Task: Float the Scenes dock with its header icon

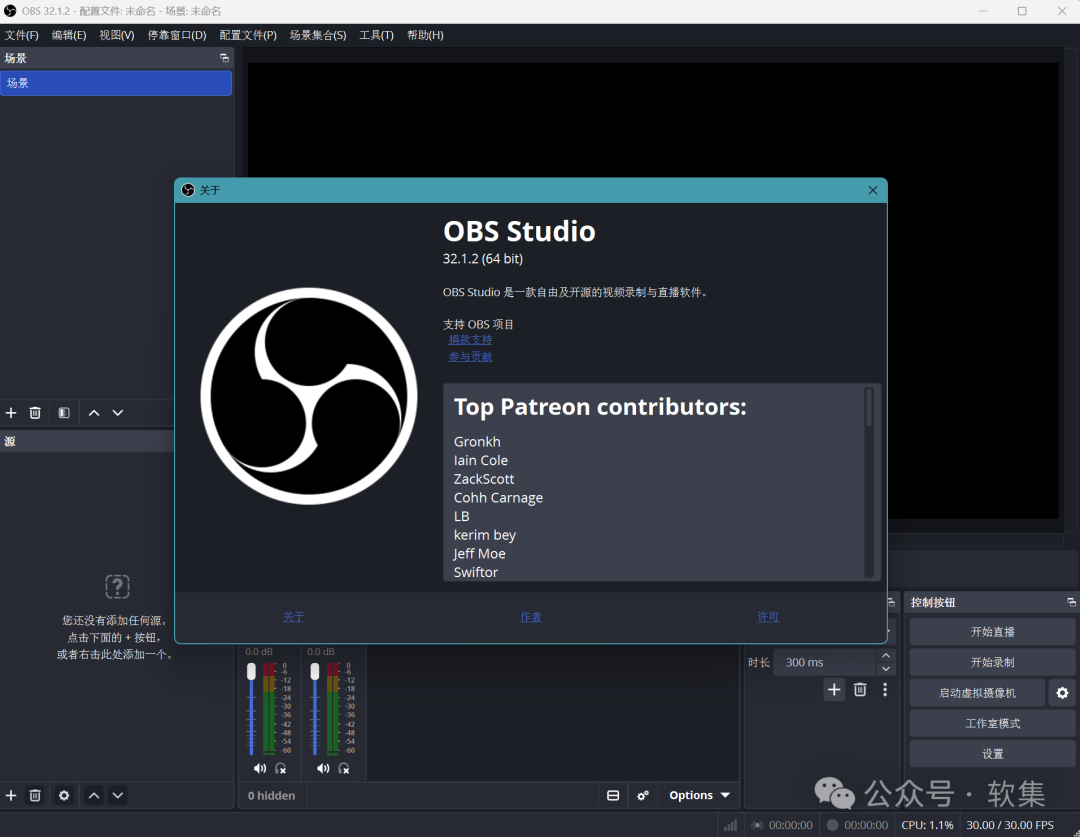Action: [224, 58]
